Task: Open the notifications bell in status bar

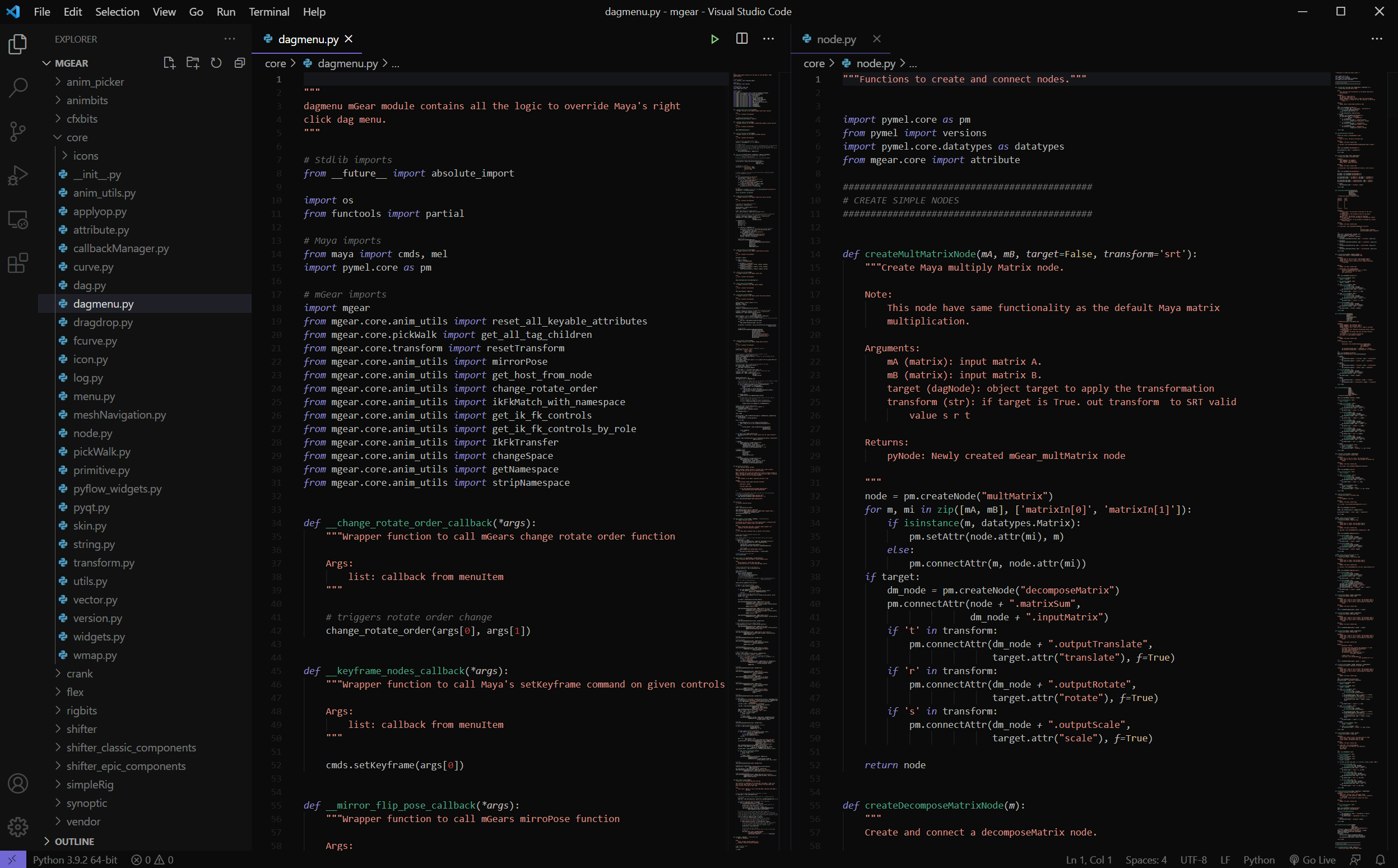Action: coord(1380,860)
